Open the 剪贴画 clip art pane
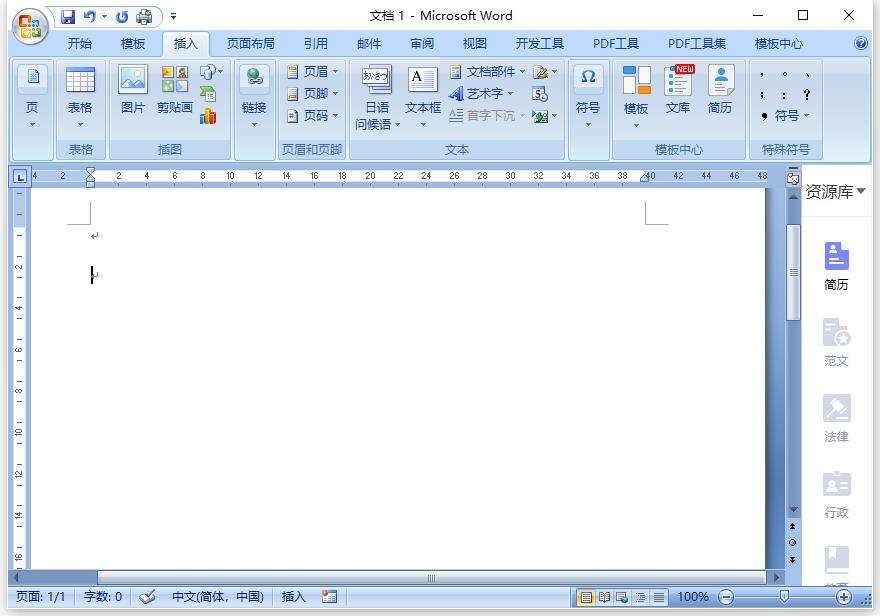 [x=175, y=90]
